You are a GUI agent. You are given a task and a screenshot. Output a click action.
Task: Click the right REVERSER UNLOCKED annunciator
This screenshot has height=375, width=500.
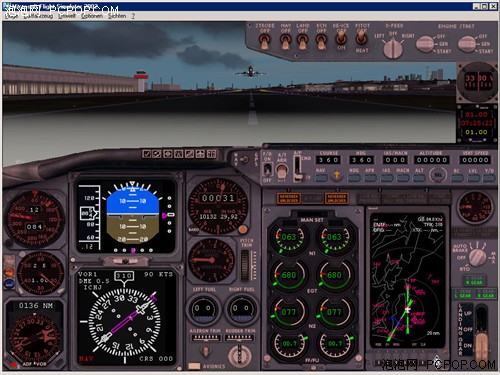pos(337,198)
